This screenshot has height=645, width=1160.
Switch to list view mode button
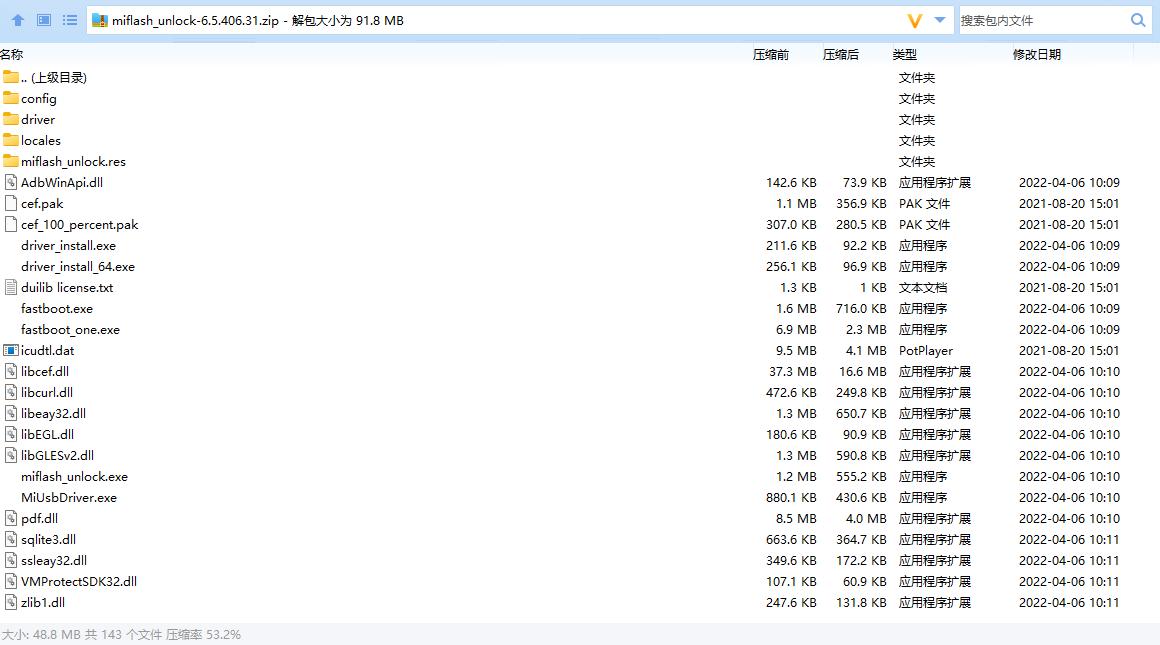click(70, 20)
